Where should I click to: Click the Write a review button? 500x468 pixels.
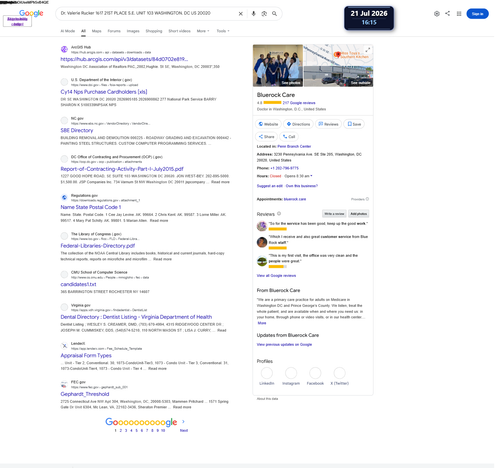(x=334, y=214)
